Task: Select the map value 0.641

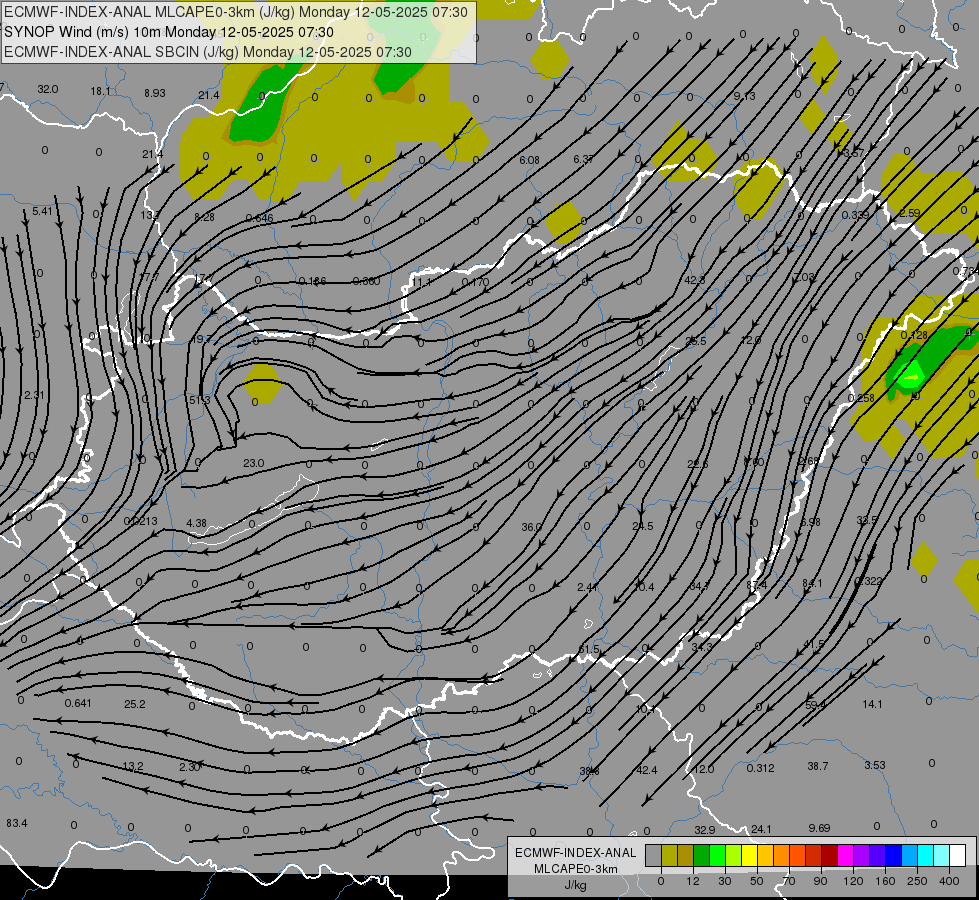Action: coord(78,703)
